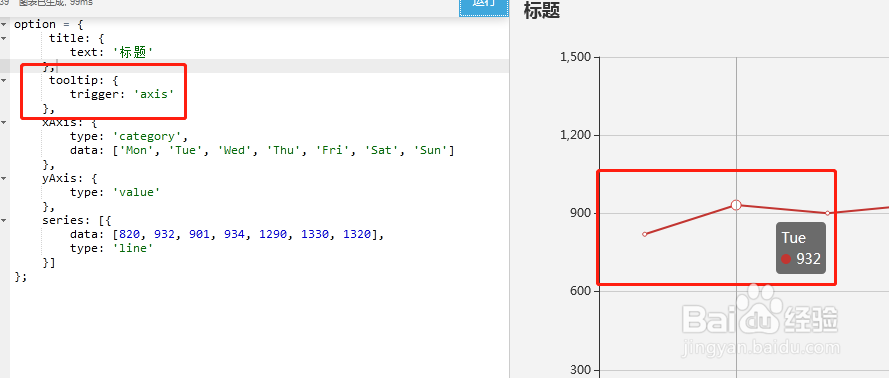Place cursor on the string '标题' in the code
Image resolution: width=889 pixels, height=378 pixels.
click(x=133, y=52)
